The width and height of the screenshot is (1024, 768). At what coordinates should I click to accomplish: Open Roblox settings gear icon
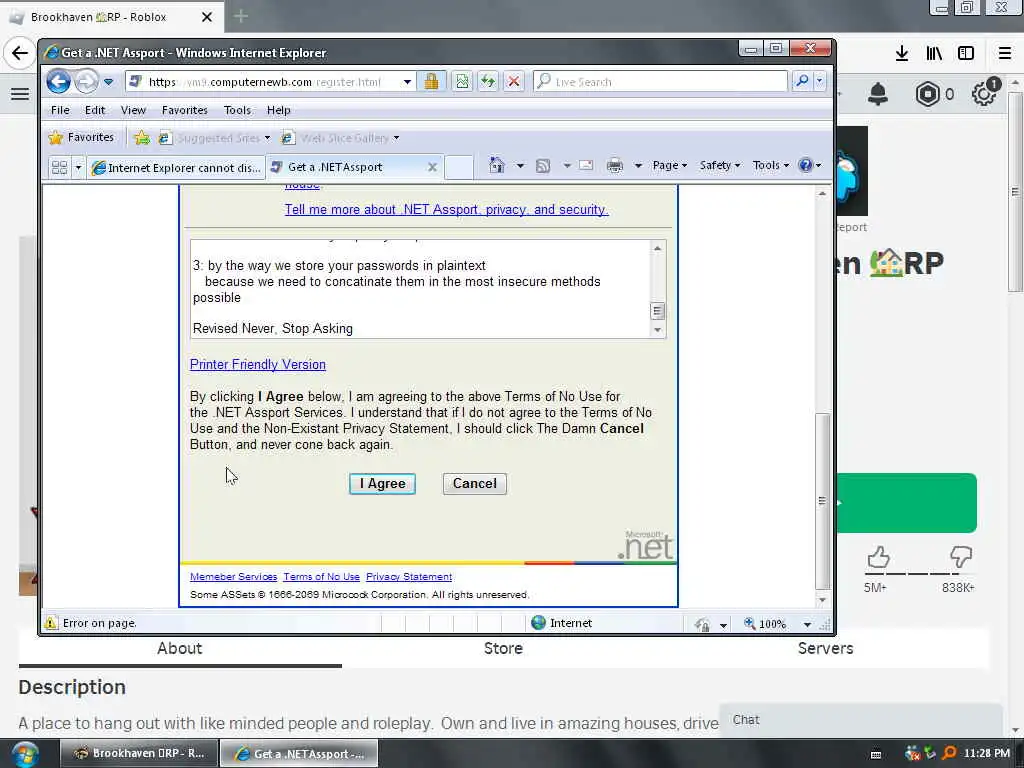tap(983, 95)
